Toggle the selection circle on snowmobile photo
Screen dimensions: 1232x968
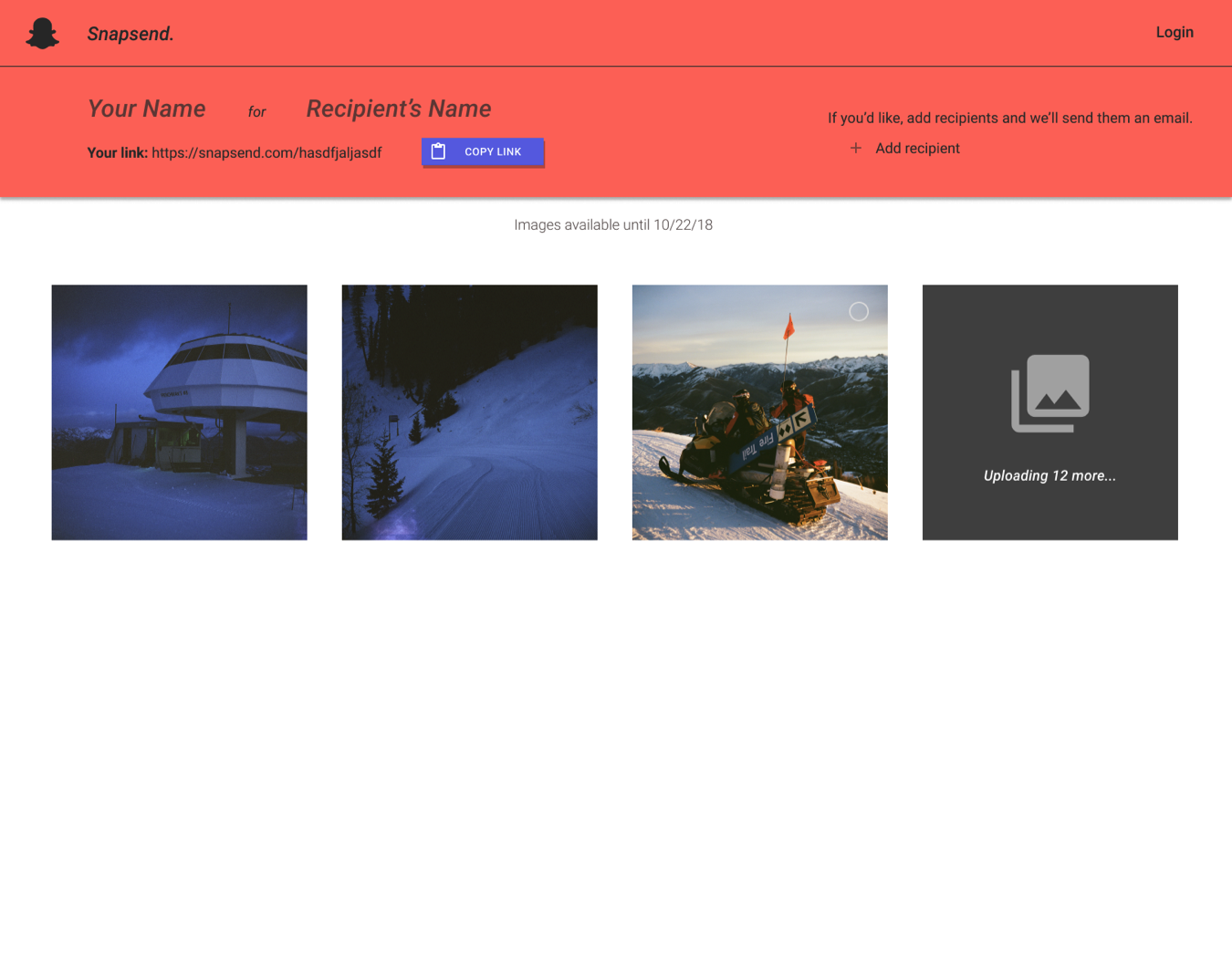pyautogui.click(x=859, y=311)
